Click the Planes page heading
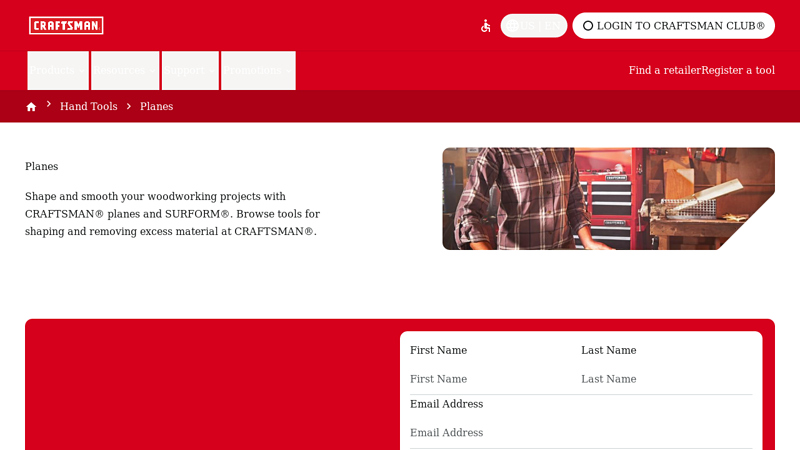 (x=42, y=166)
